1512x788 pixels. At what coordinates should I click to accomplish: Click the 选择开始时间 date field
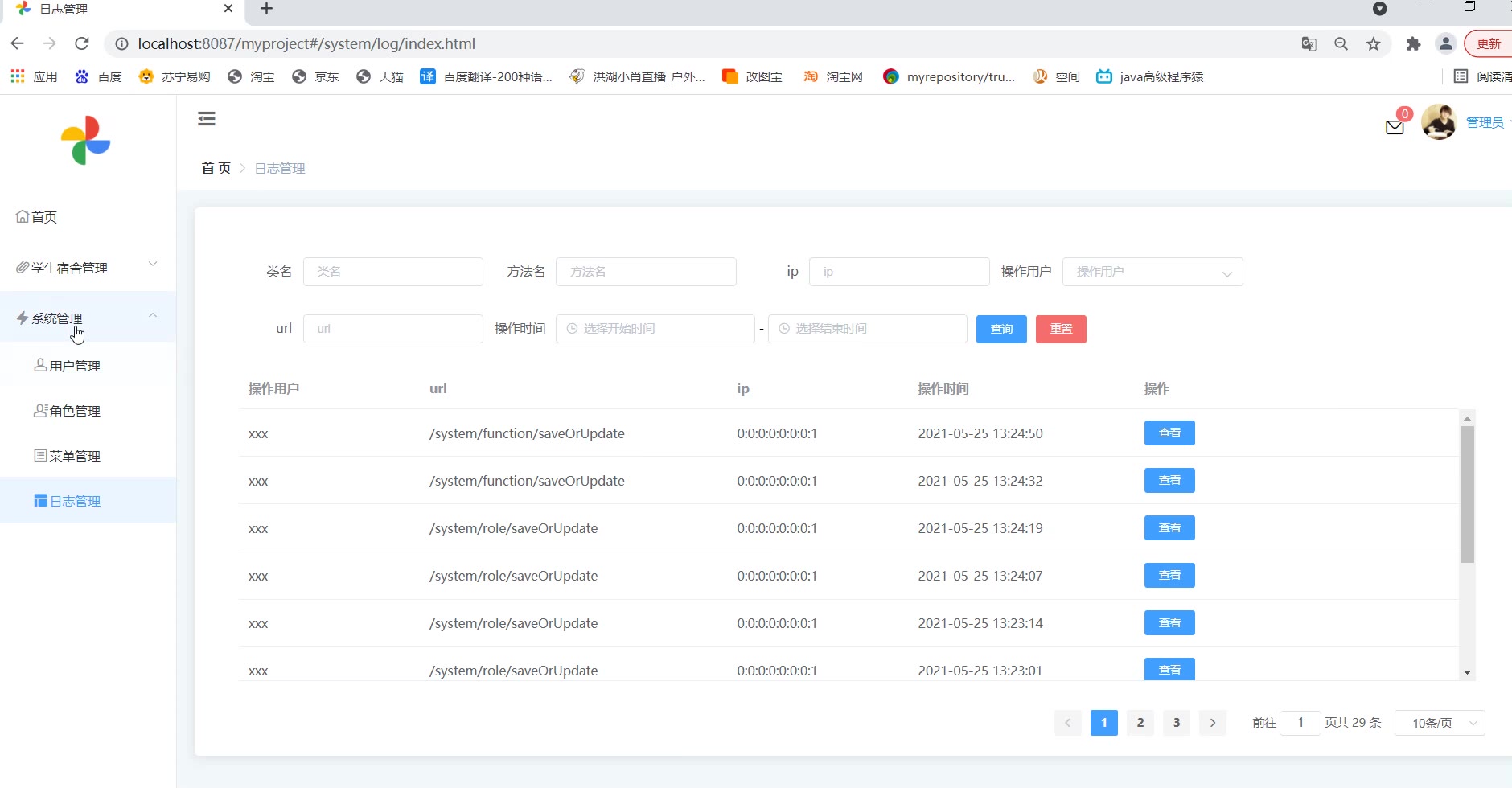tap(655, 329)
